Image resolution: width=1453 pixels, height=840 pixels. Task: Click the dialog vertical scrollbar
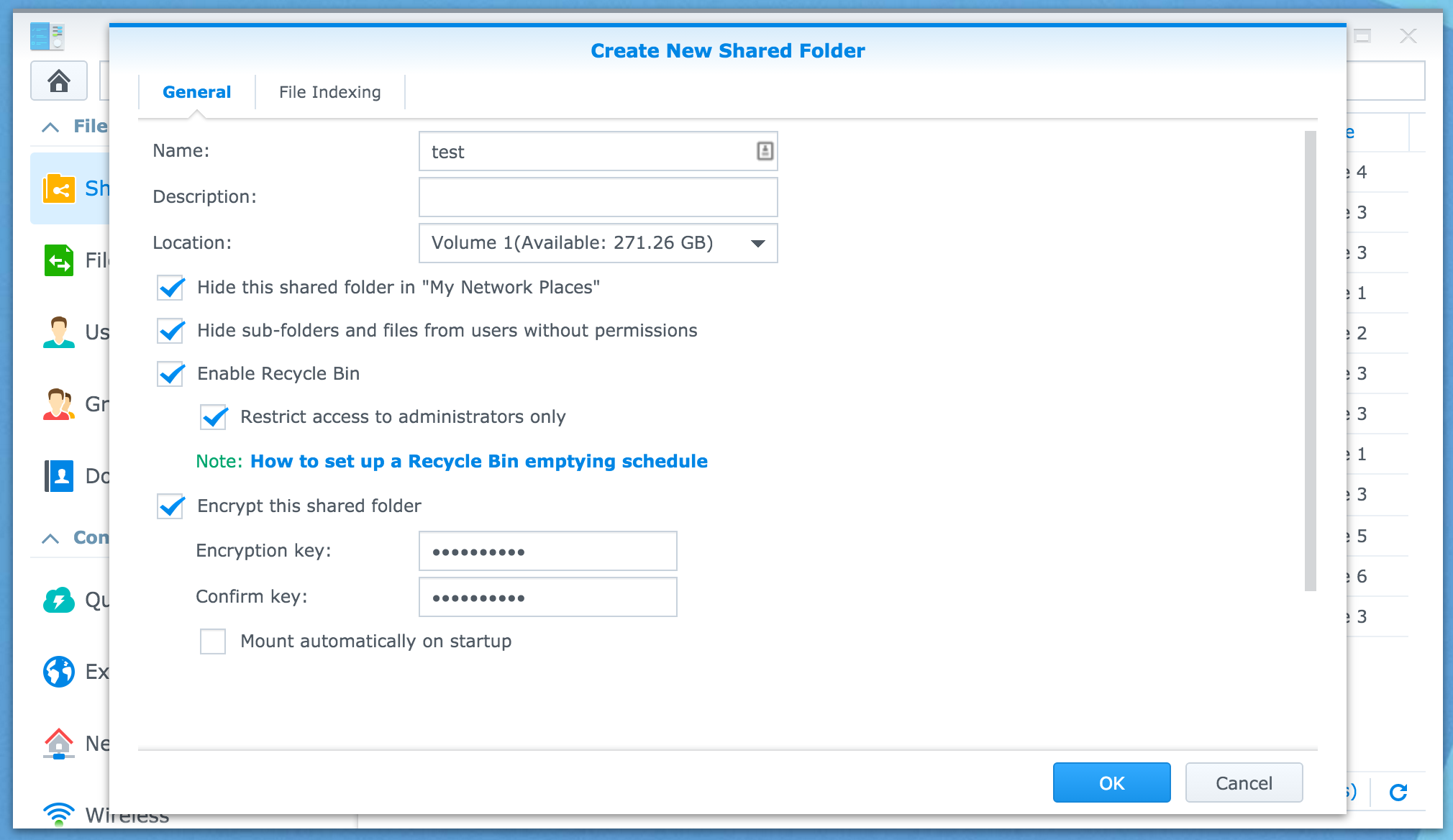coord(1310,360)
